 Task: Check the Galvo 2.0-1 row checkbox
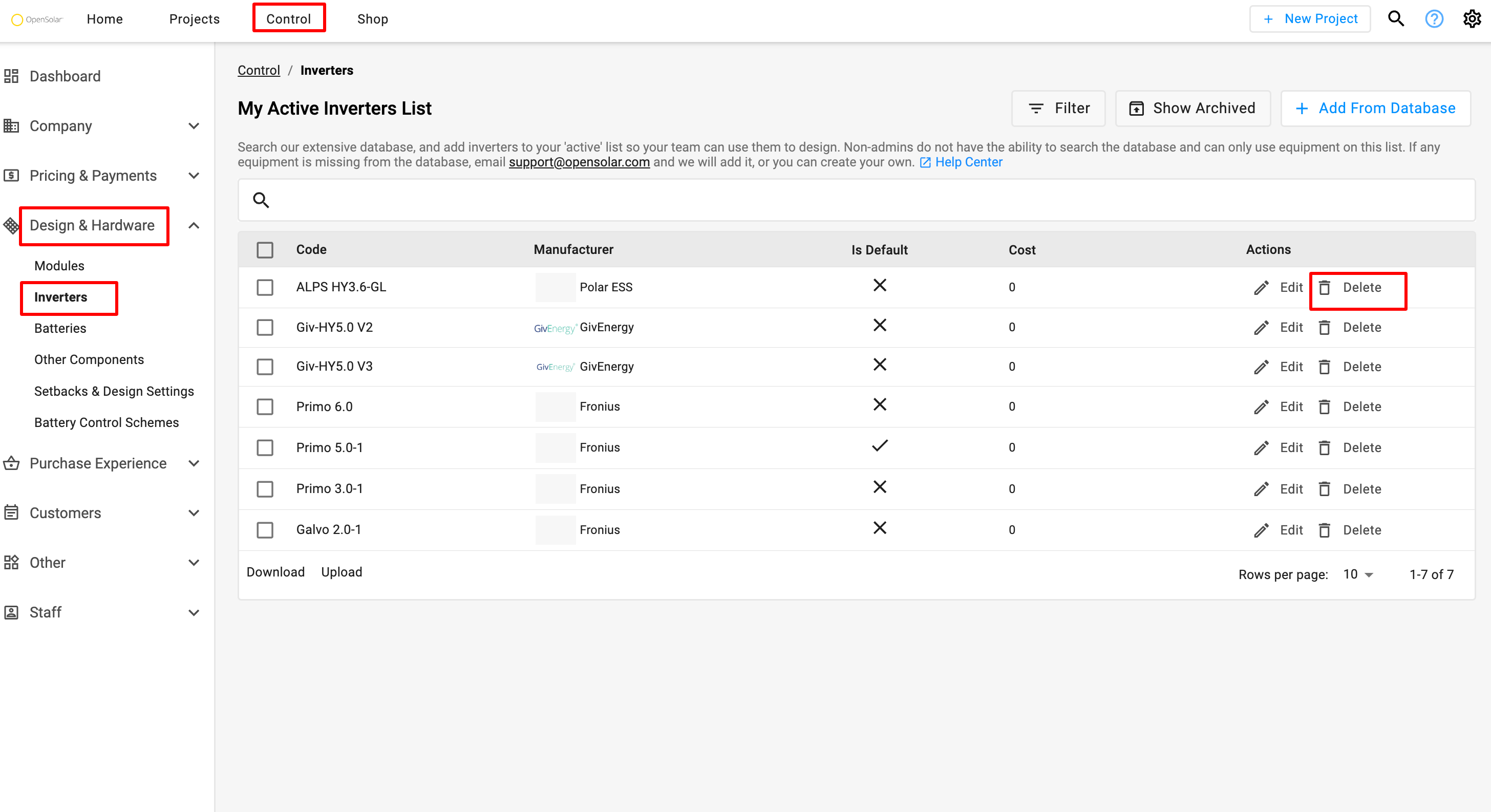265,529
